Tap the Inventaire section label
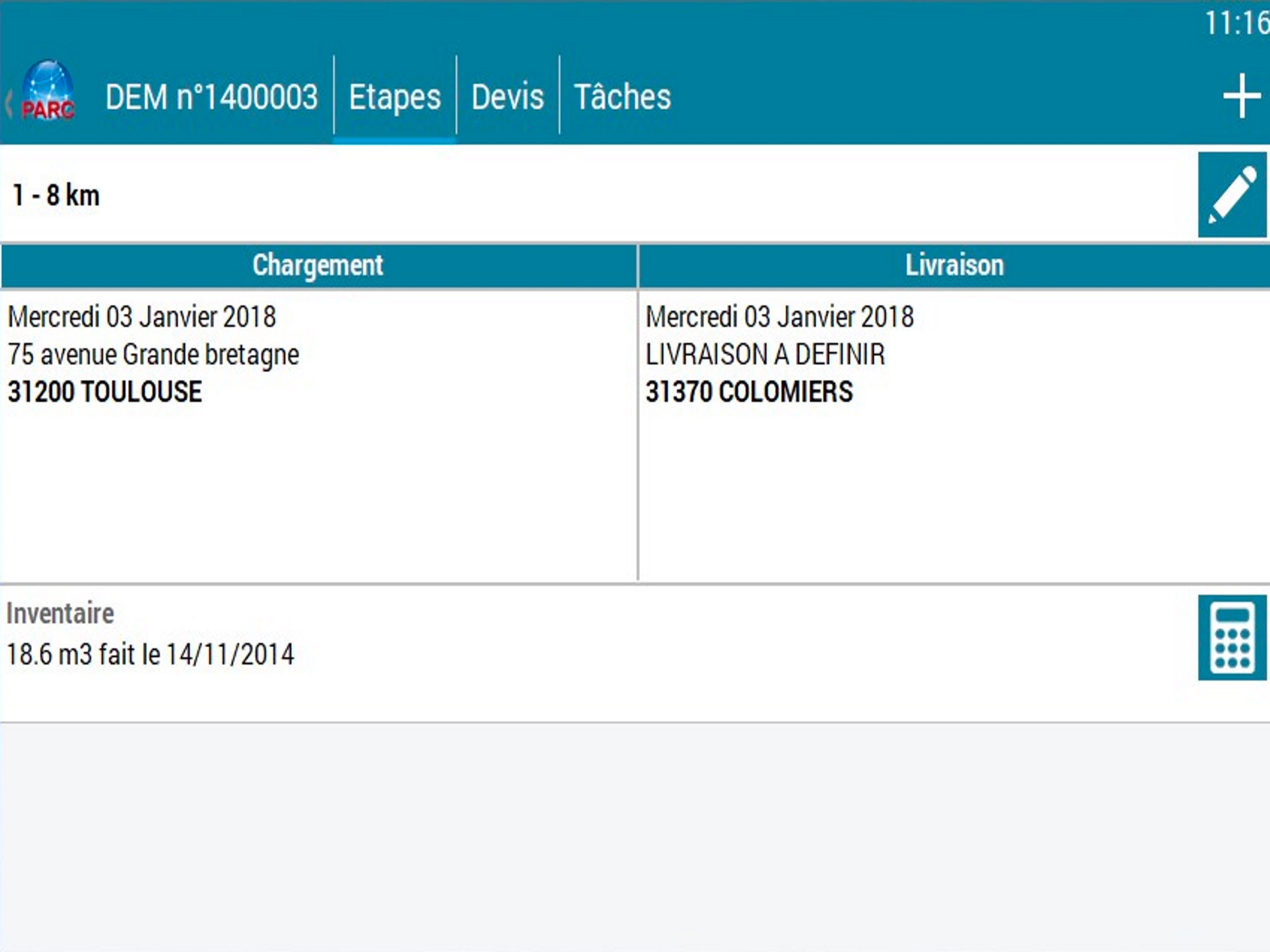 [x=60, y=613]
